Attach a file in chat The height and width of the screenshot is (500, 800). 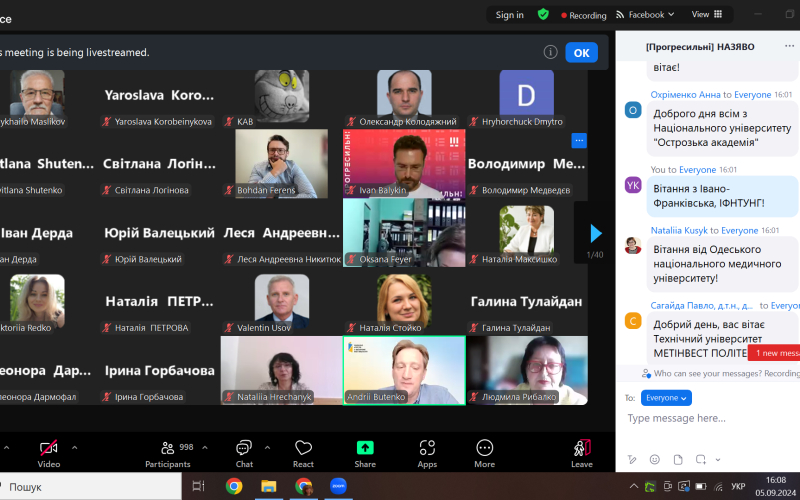coord(678,459)
